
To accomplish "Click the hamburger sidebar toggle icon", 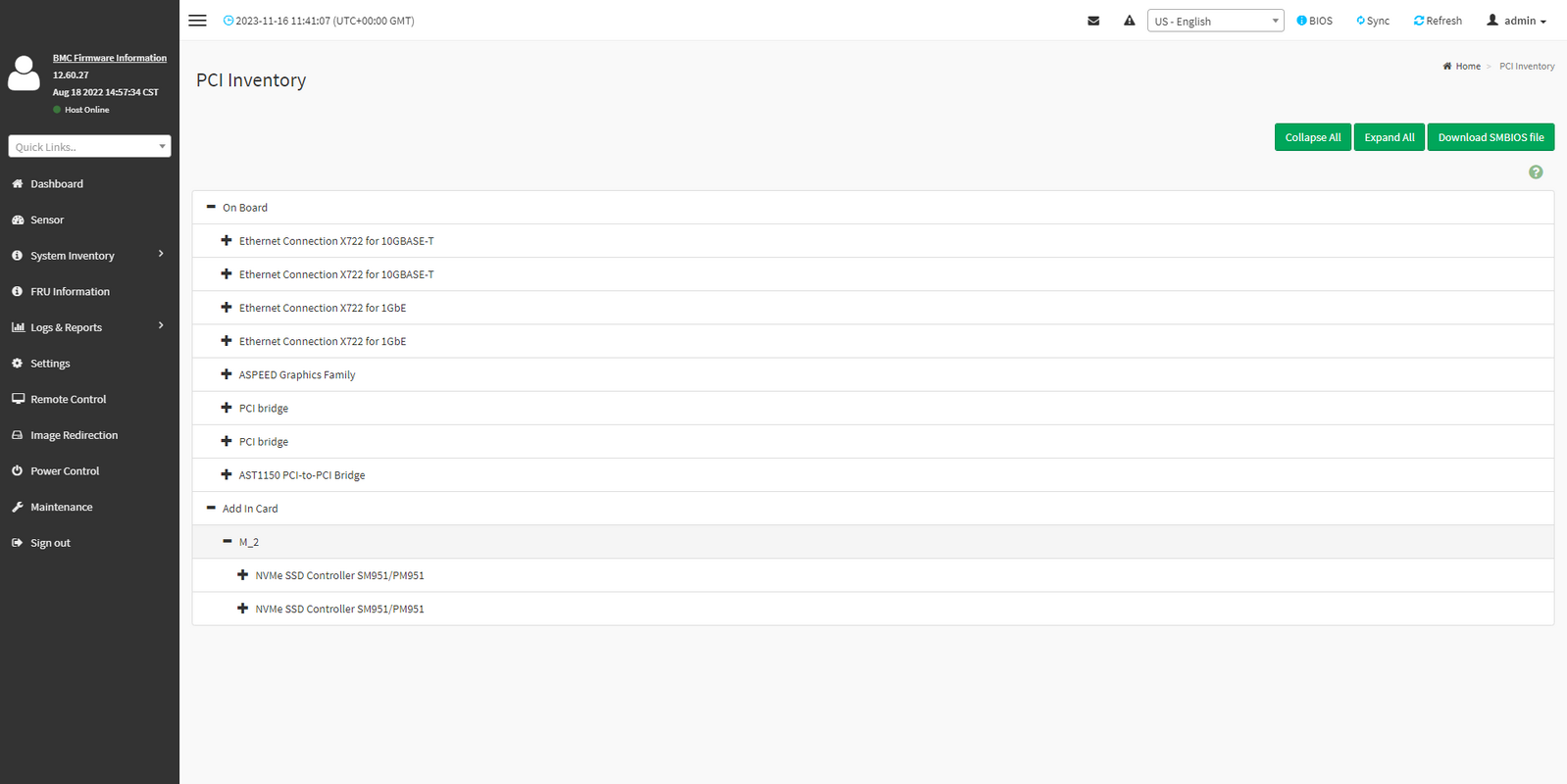I will click(x=197, y=21).
